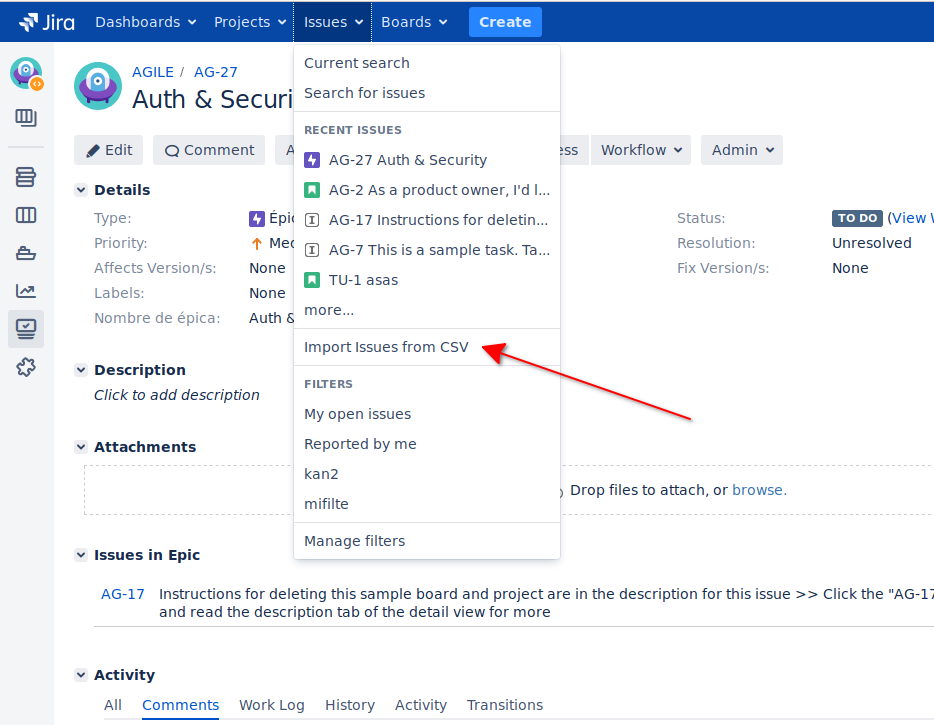The width and height of the screenshot is (934, 725).
Task: Click the TO DO status badge
Action: pyautogui.click(x=857, y=218)
